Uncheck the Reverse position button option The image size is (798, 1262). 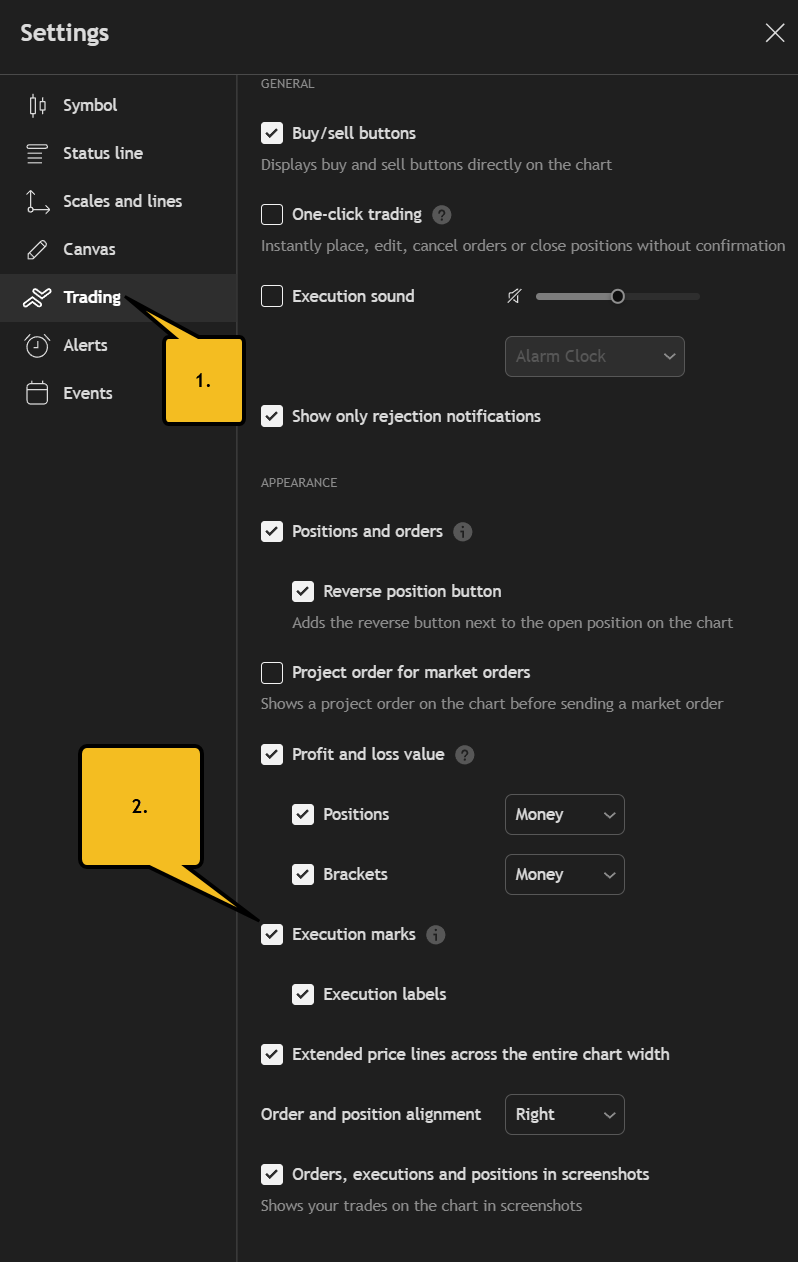(303, 591)
